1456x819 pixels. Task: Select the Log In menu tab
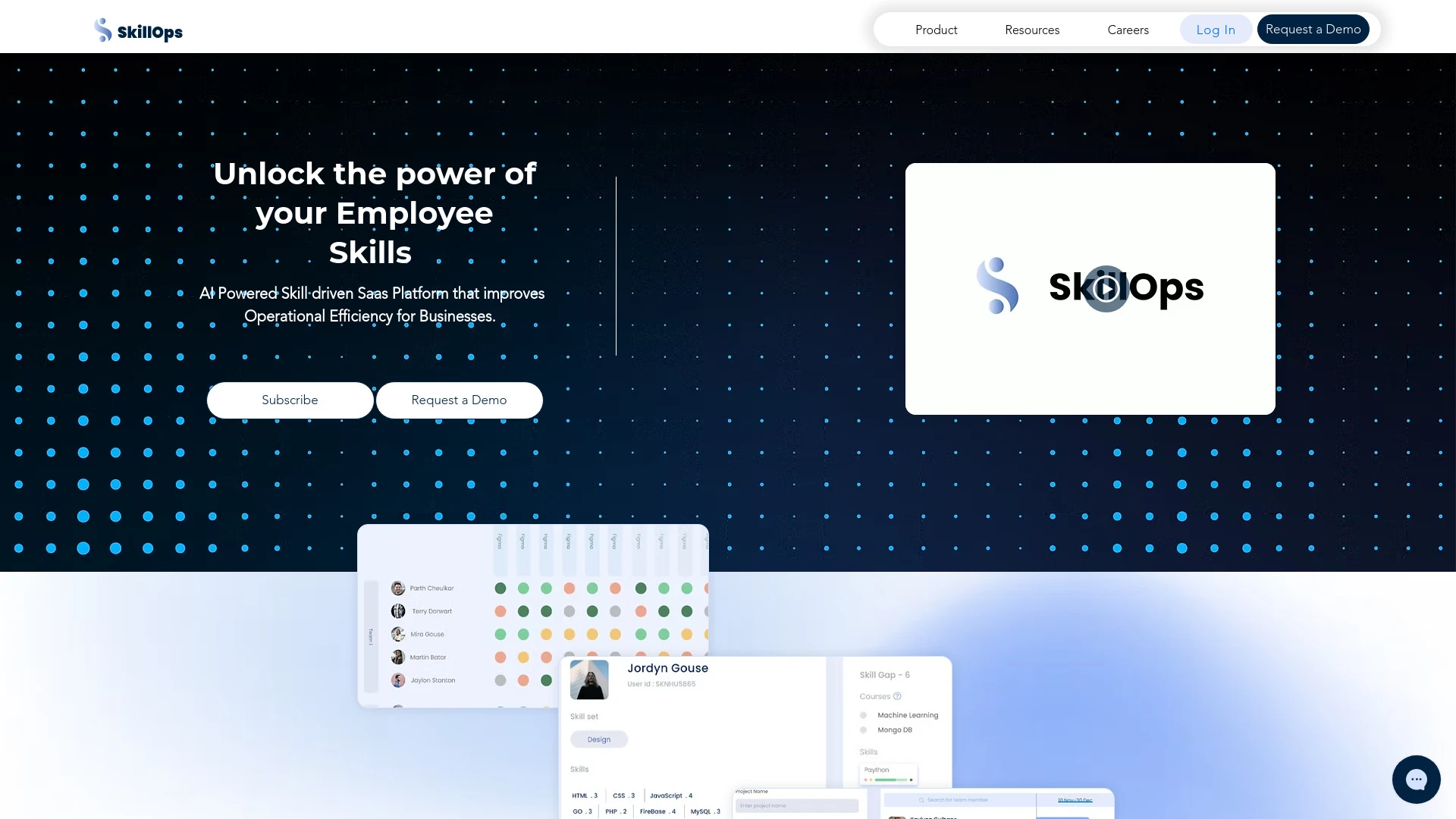click(x=1216, y=29)
